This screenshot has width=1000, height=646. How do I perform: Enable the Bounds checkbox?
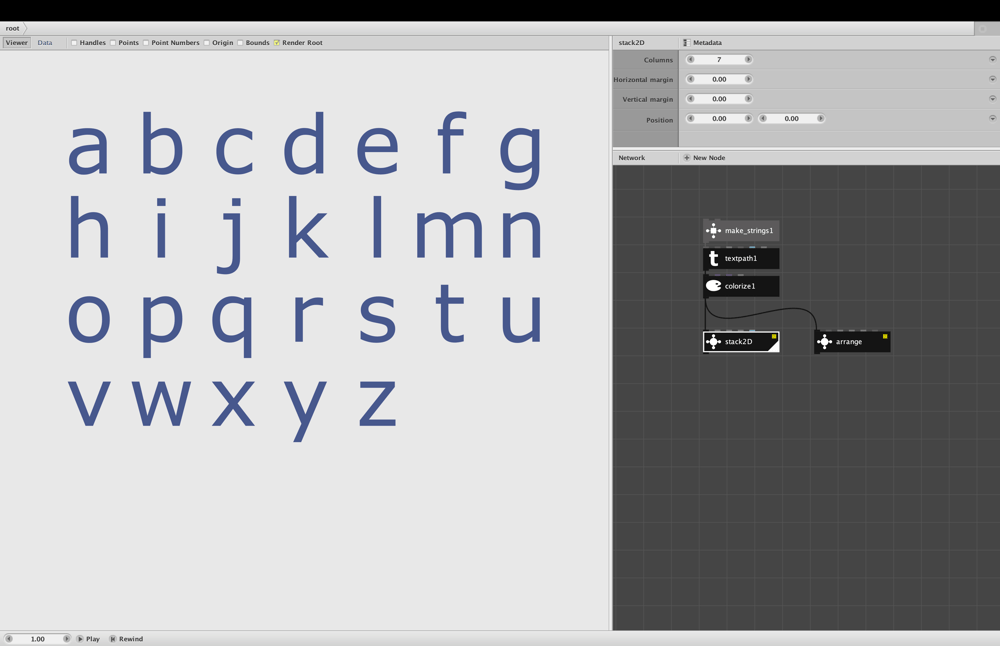point(240,43)
